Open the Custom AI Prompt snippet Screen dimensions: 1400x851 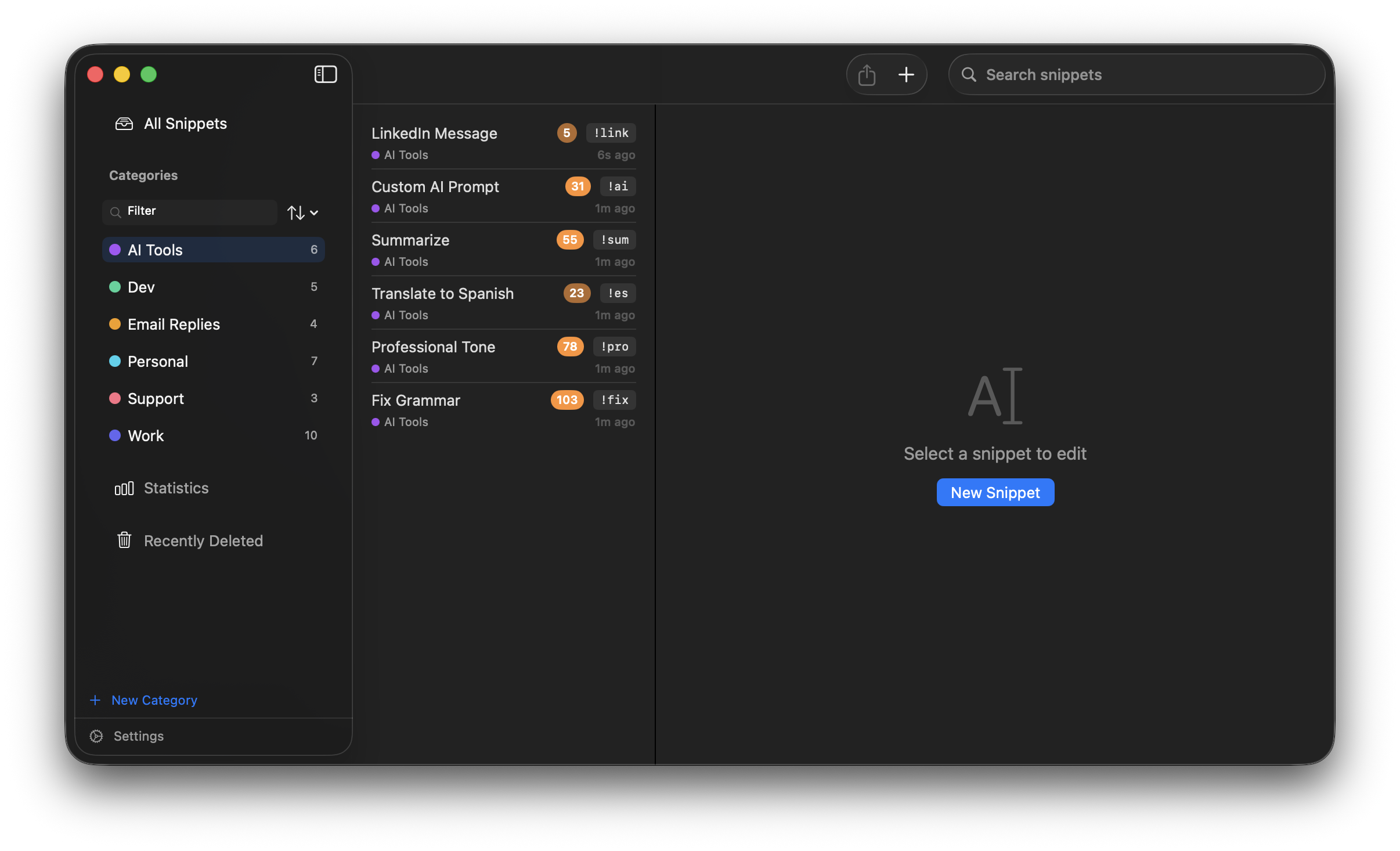(x=503, y=196)
